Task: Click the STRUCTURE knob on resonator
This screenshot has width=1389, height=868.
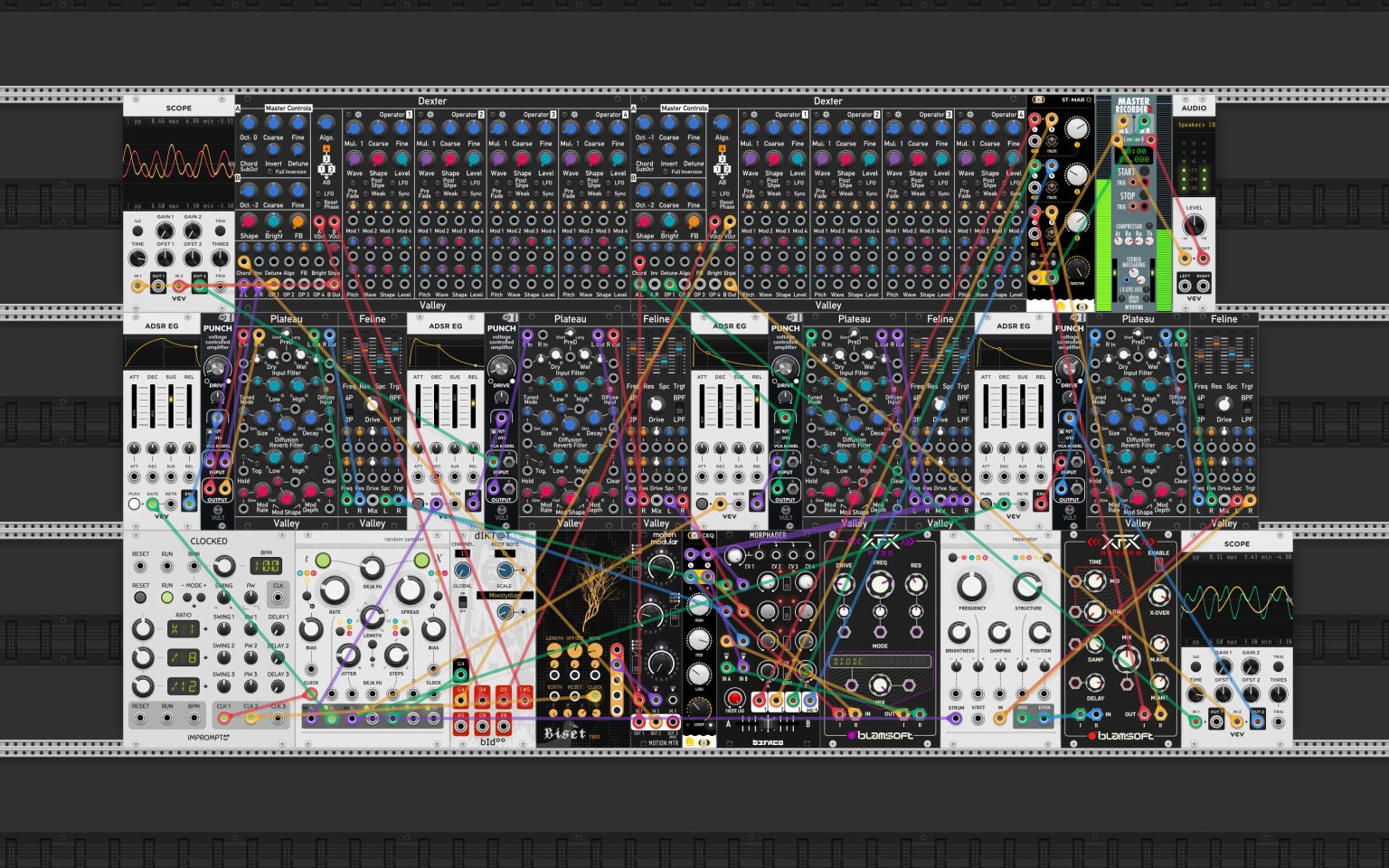Action: click(1027, 585)
